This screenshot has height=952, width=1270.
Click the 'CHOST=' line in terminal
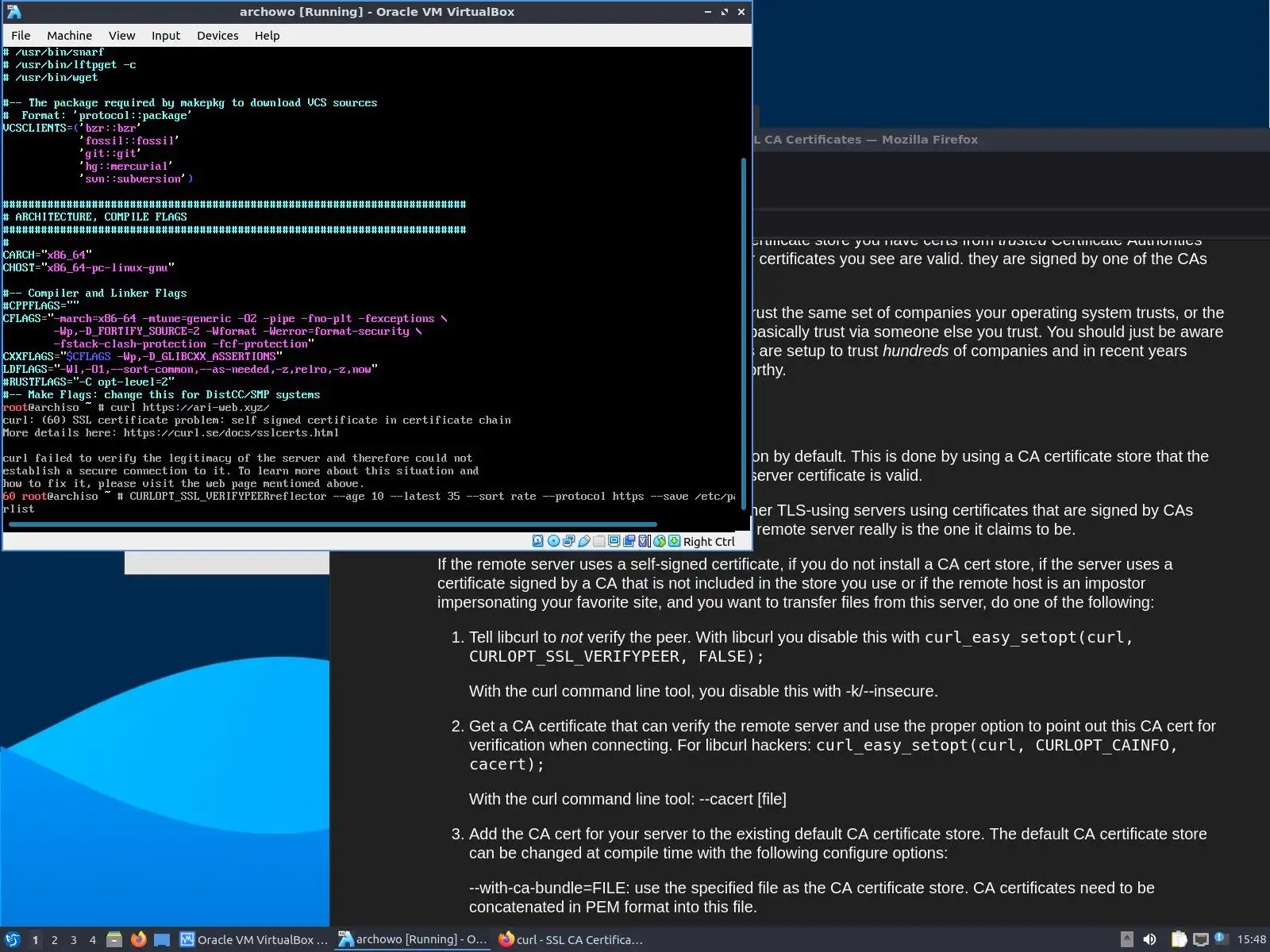(x=89, y=268)
